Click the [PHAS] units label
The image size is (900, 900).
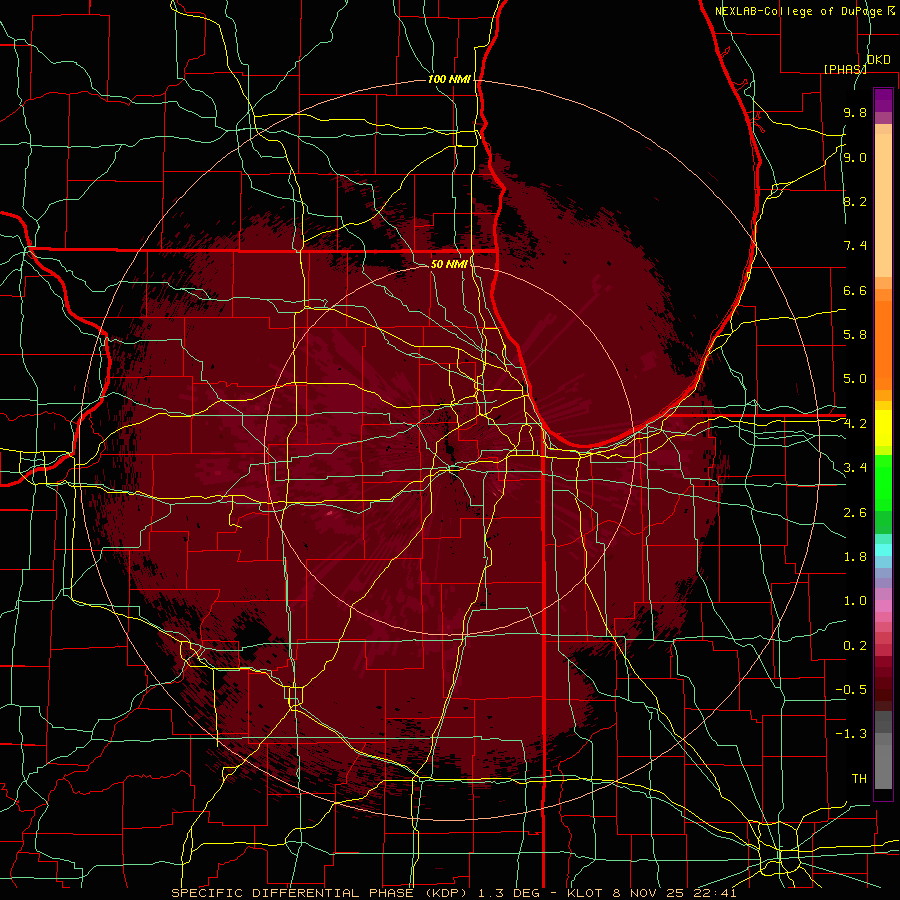(845, 69)
